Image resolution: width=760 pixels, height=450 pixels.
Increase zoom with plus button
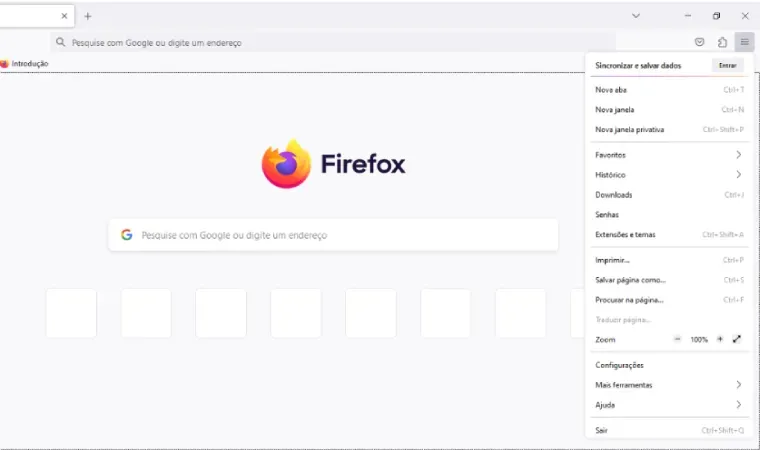pyautogui.click(x=720, y=339)
